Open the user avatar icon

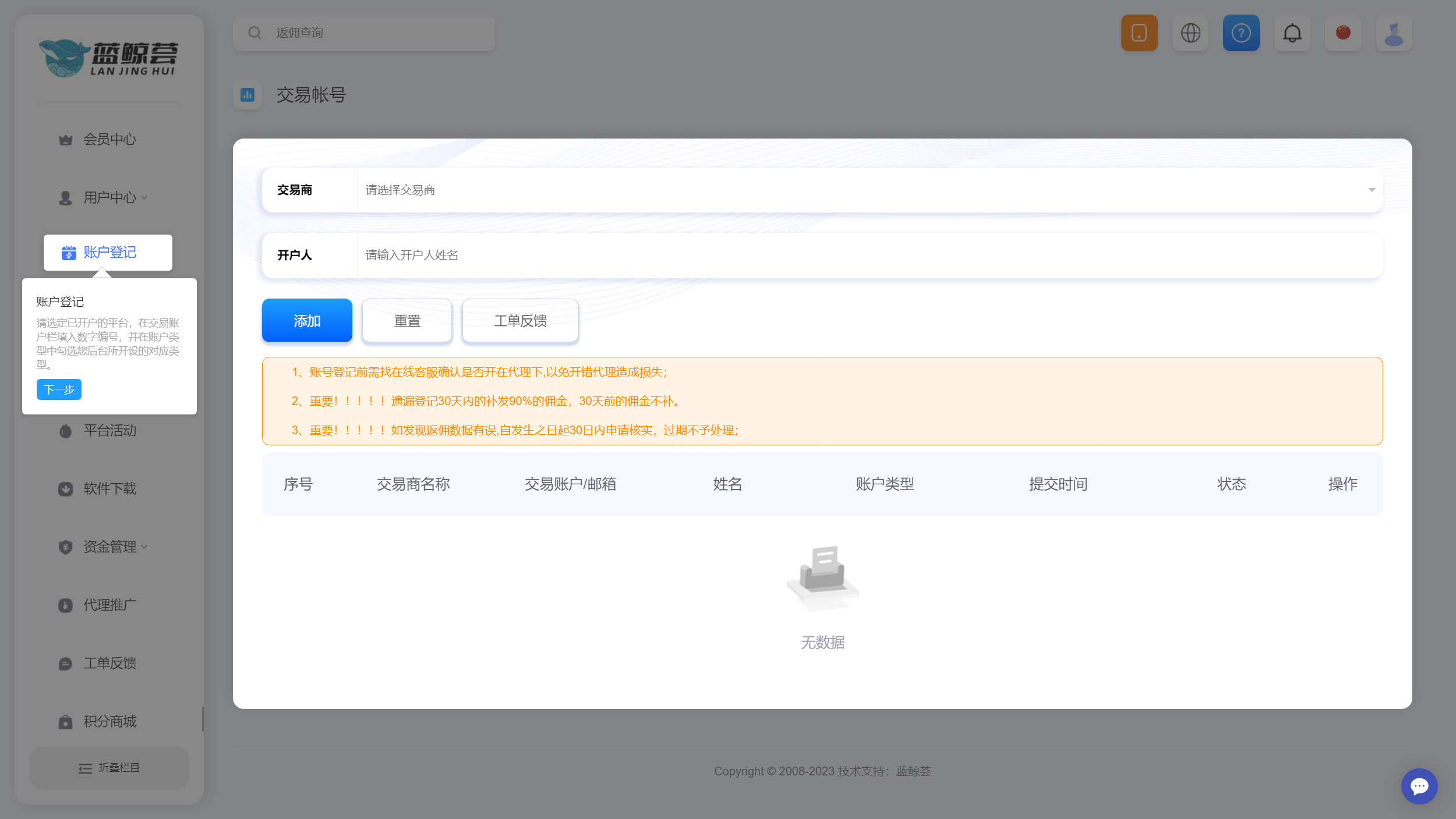tap(1394, 33)
